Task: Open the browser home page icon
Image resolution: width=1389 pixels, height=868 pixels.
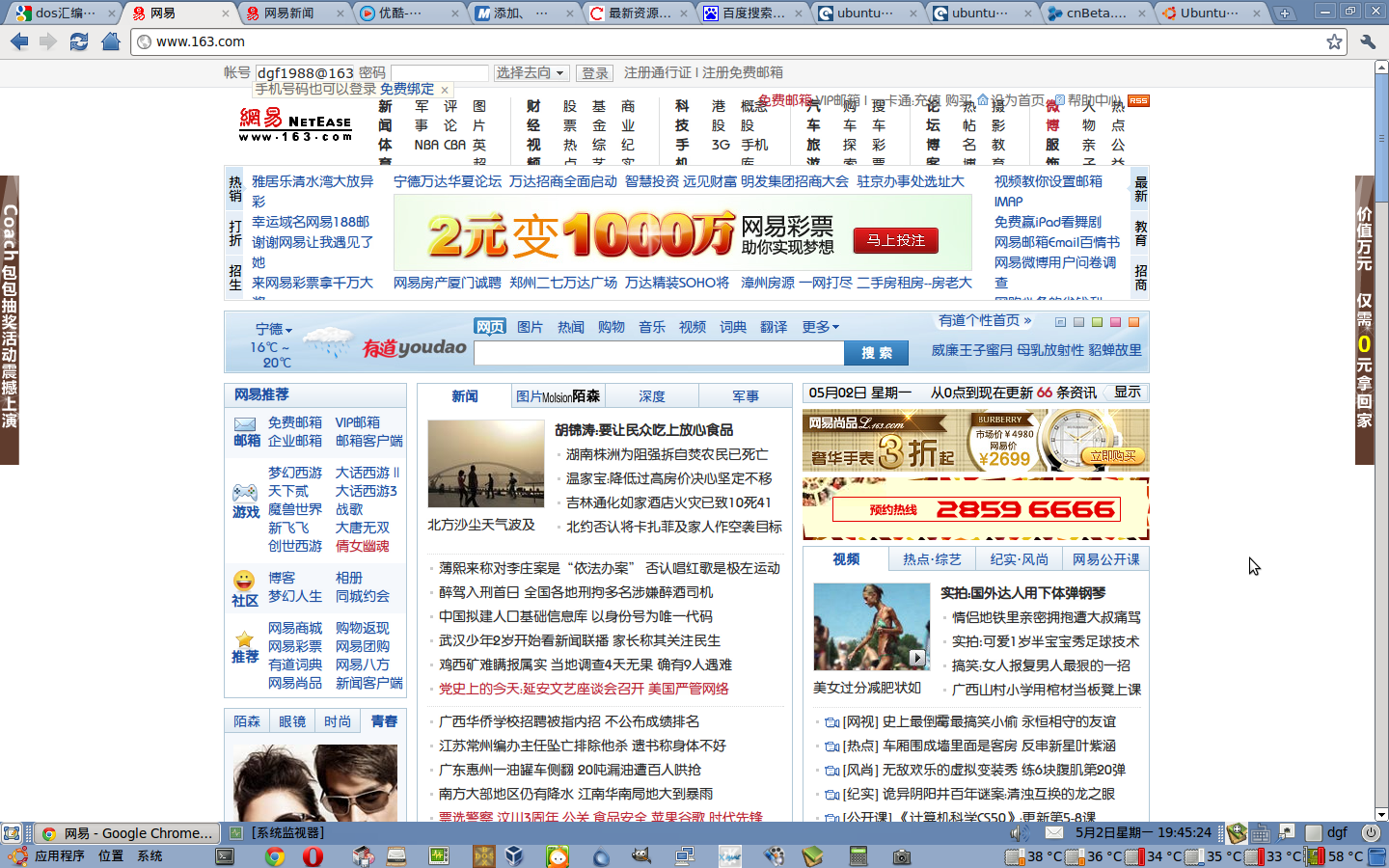Action: (111, 41)
